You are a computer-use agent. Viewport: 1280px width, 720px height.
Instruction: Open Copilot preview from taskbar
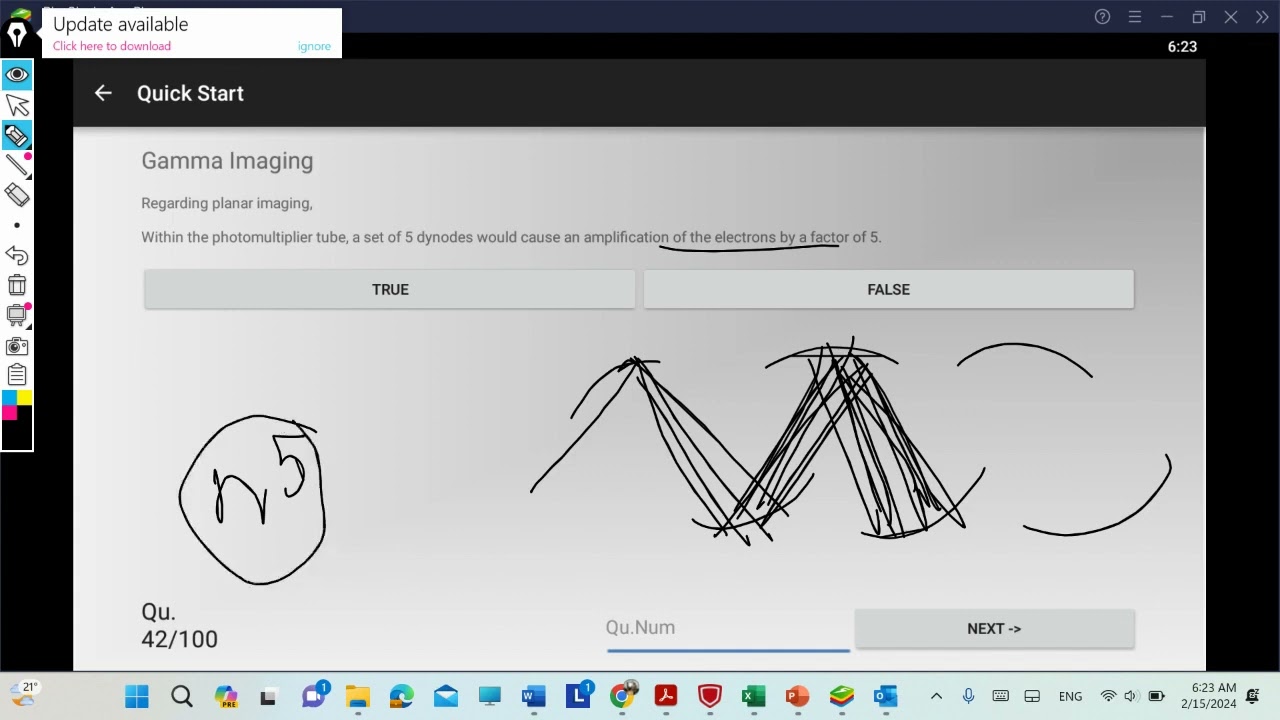(226, 696)
